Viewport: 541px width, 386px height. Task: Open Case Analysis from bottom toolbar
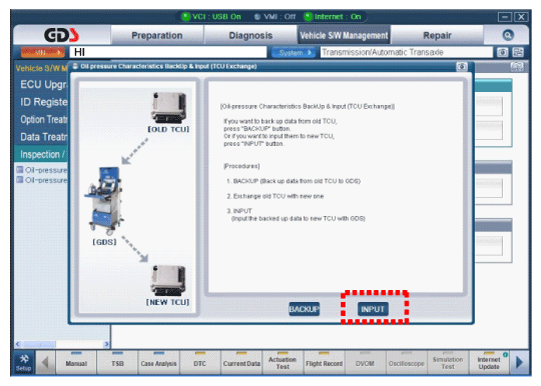pos(159,363)
